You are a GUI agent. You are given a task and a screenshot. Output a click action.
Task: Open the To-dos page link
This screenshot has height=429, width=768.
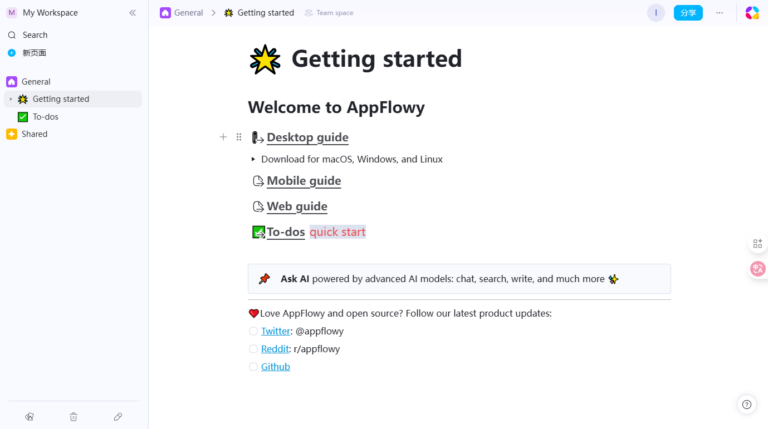tap(286, 232)
